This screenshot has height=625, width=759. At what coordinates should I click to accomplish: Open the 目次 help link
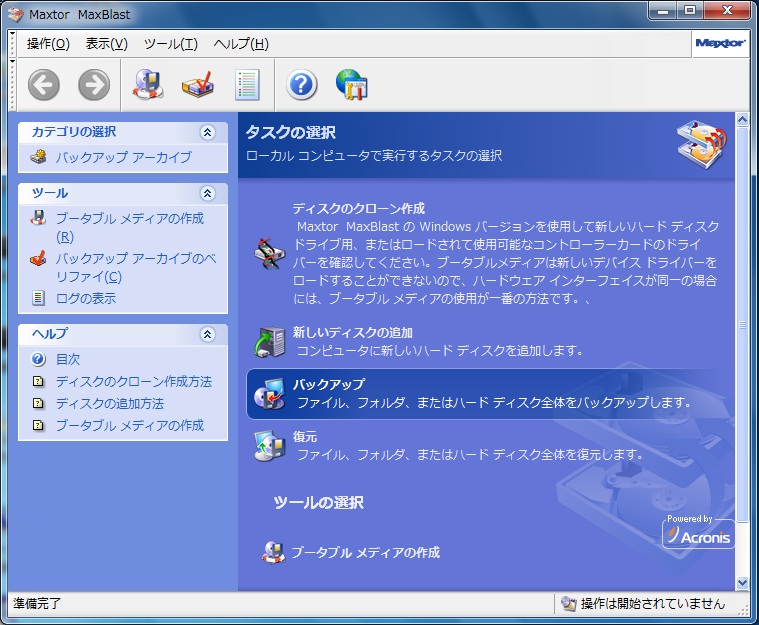click(x=68, y=359)
